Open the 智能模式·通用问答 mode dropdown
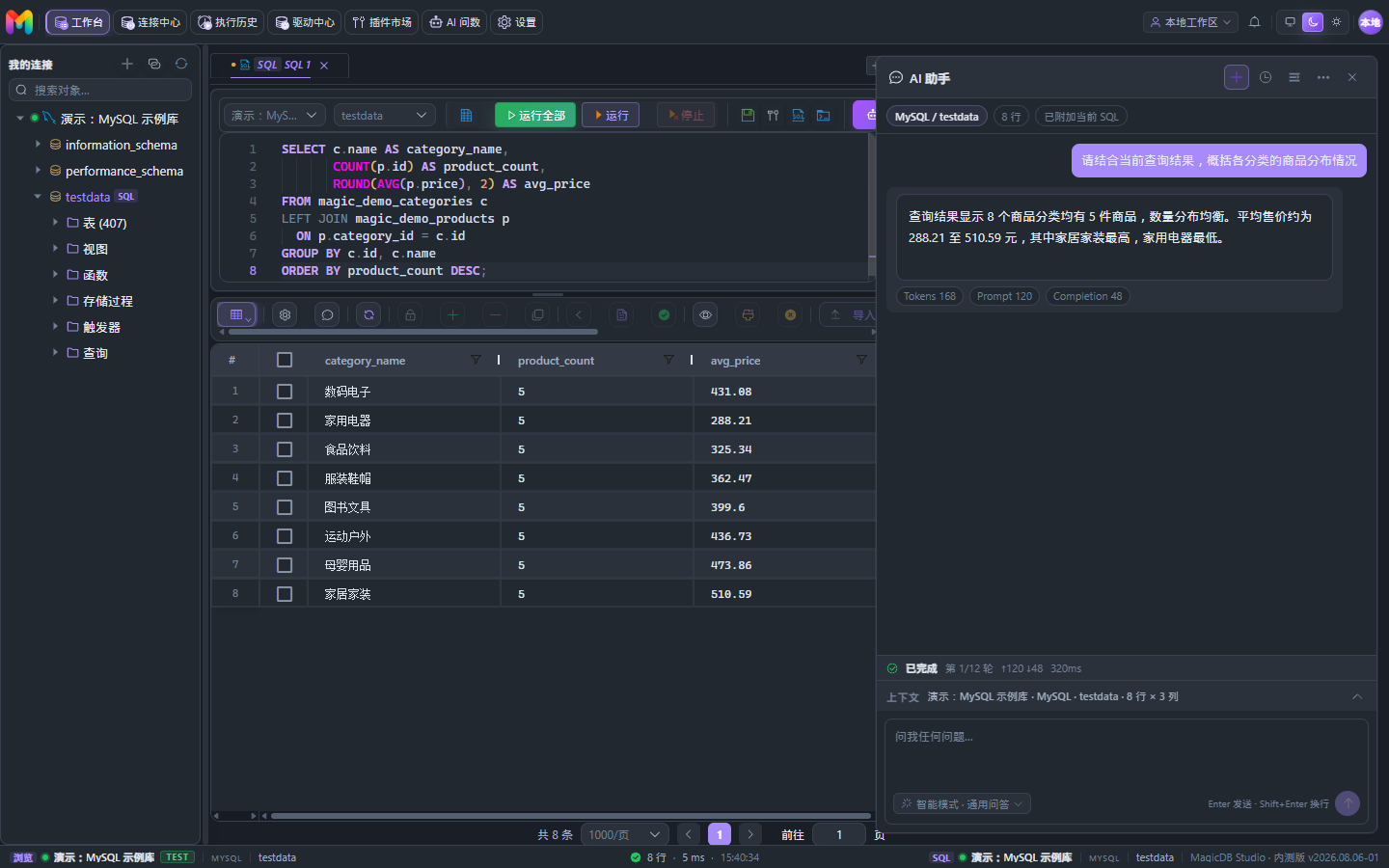The height and width of the screenshot is (868, 1389). 962,803
